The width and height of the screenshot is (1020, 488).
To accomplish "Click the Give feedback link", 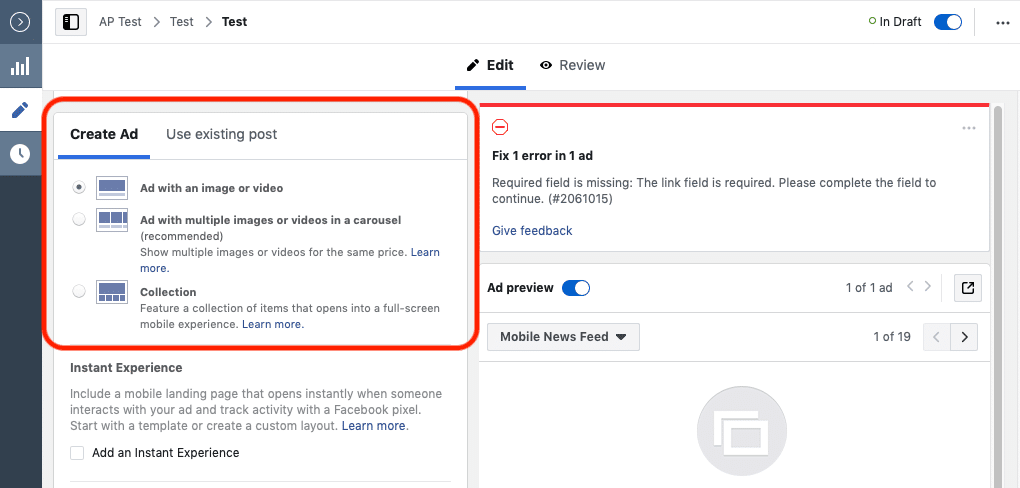I will [x=532, y=231].
